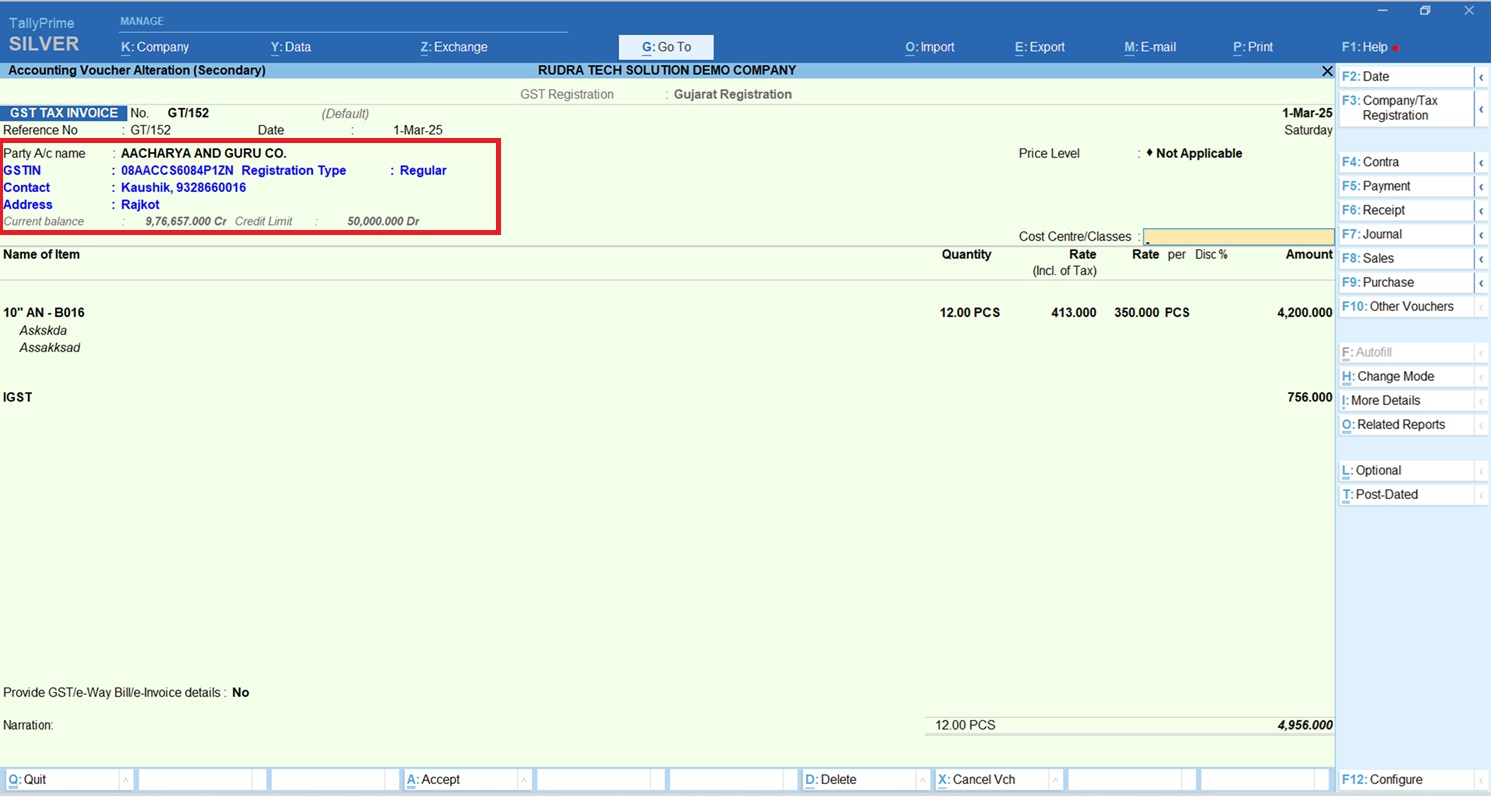
Task: Restore the TallyPrime window size
Action: [x=1425, y=11]
